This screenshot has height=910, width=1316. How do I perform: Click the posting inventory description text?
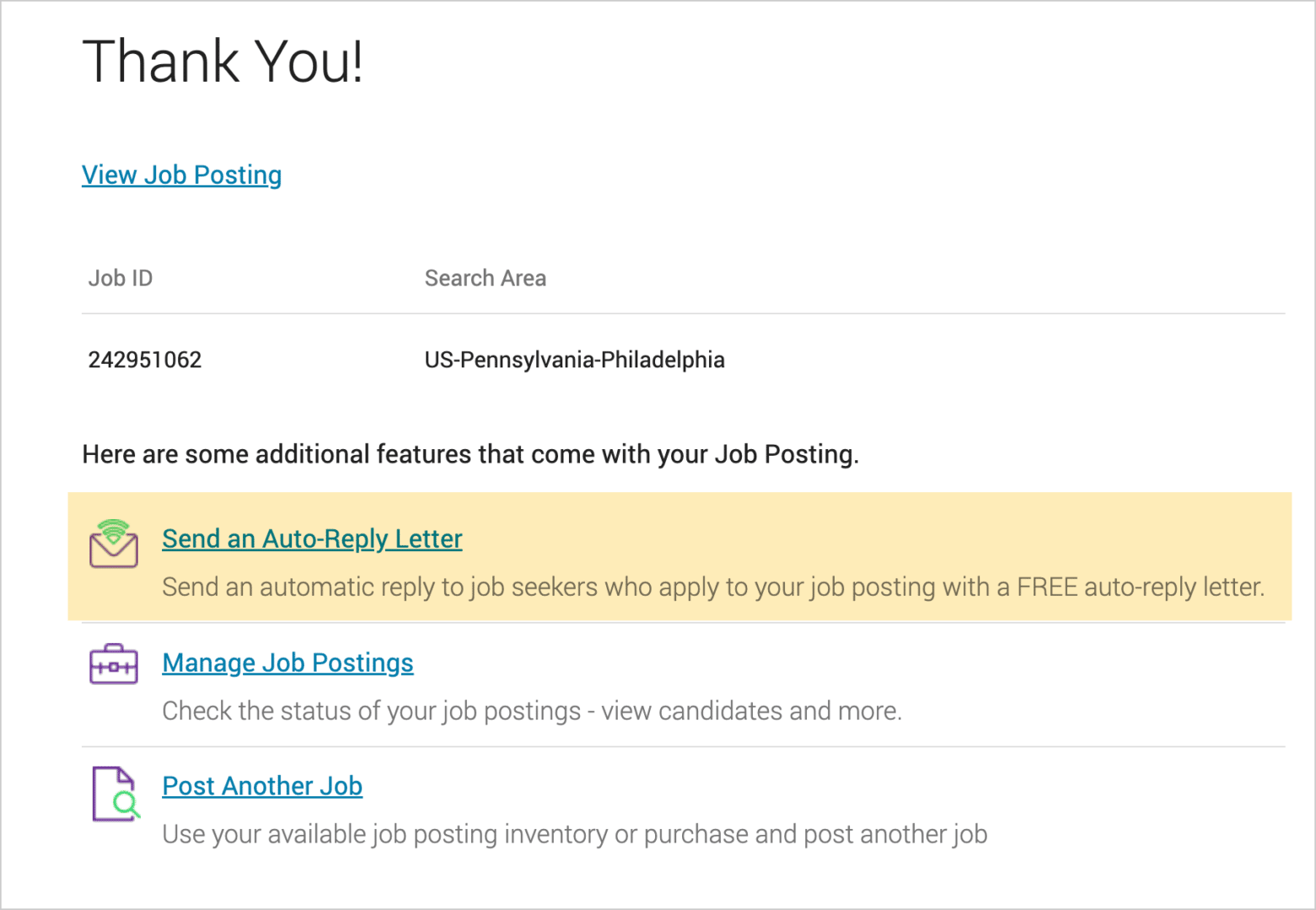click(x=574, y=833)
